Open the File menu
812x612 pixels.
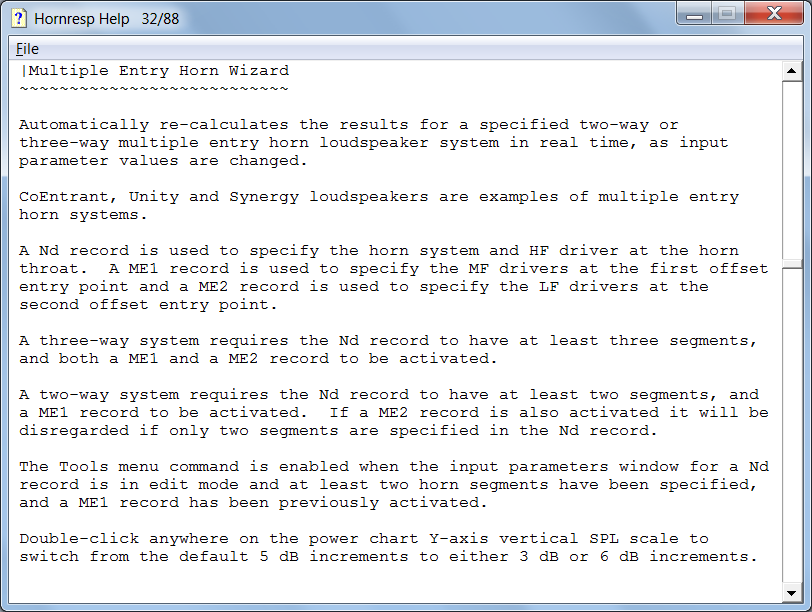[x=27, y=49]
